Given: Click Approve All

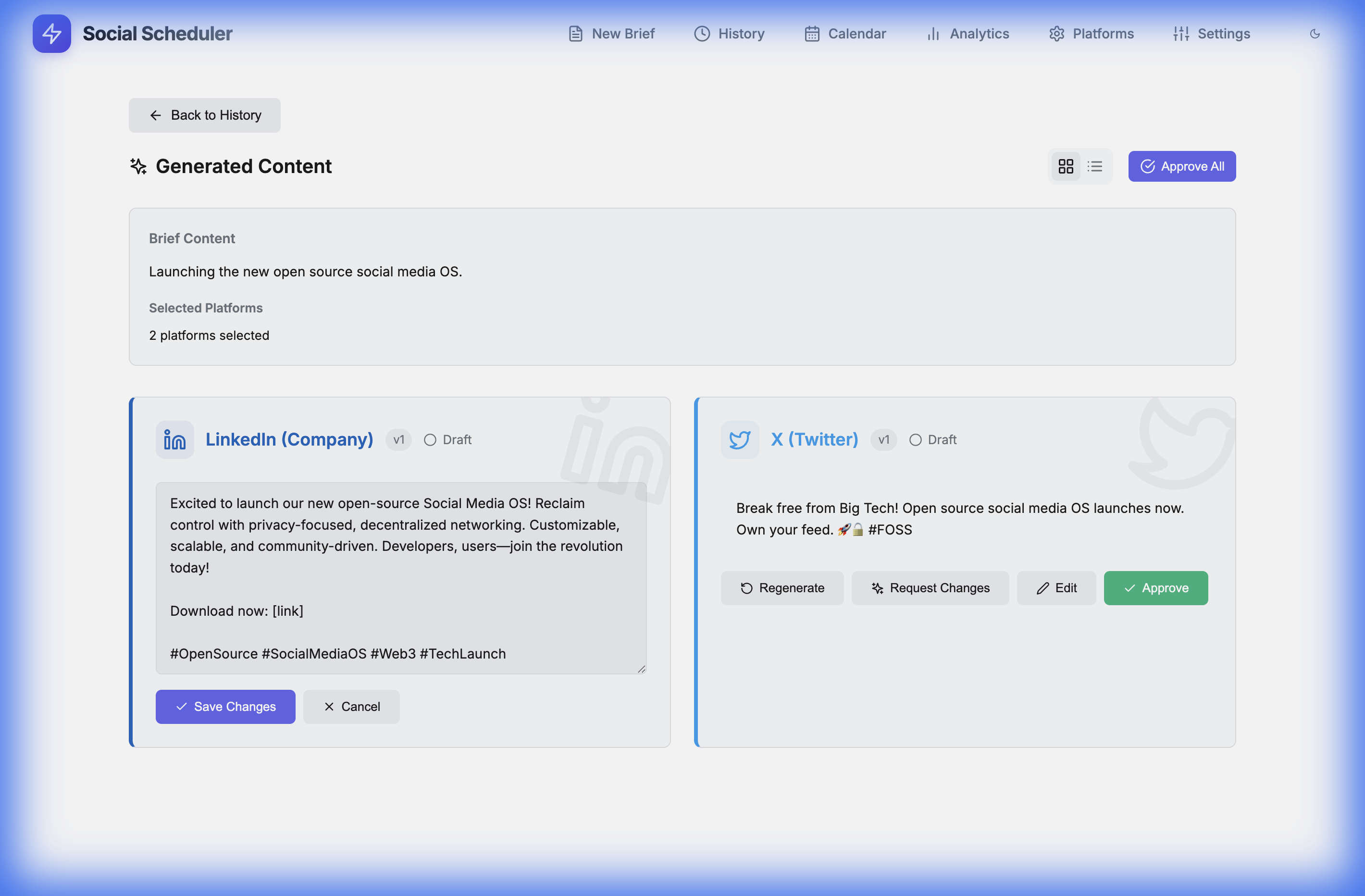Looking at the screenshot, I should 1181,166.
